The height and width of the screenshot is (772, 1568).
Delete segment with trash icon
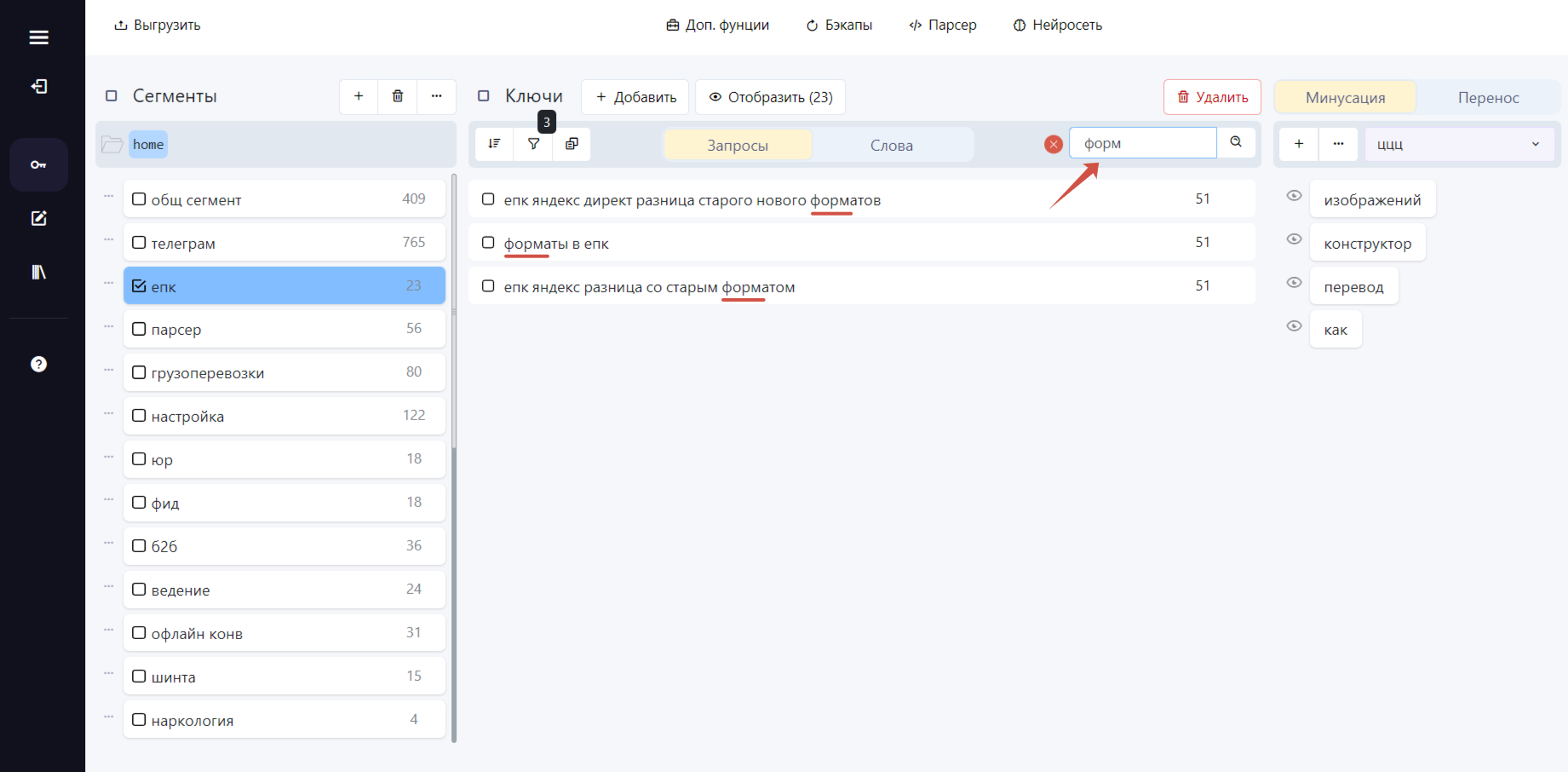(x=398, y=96)
